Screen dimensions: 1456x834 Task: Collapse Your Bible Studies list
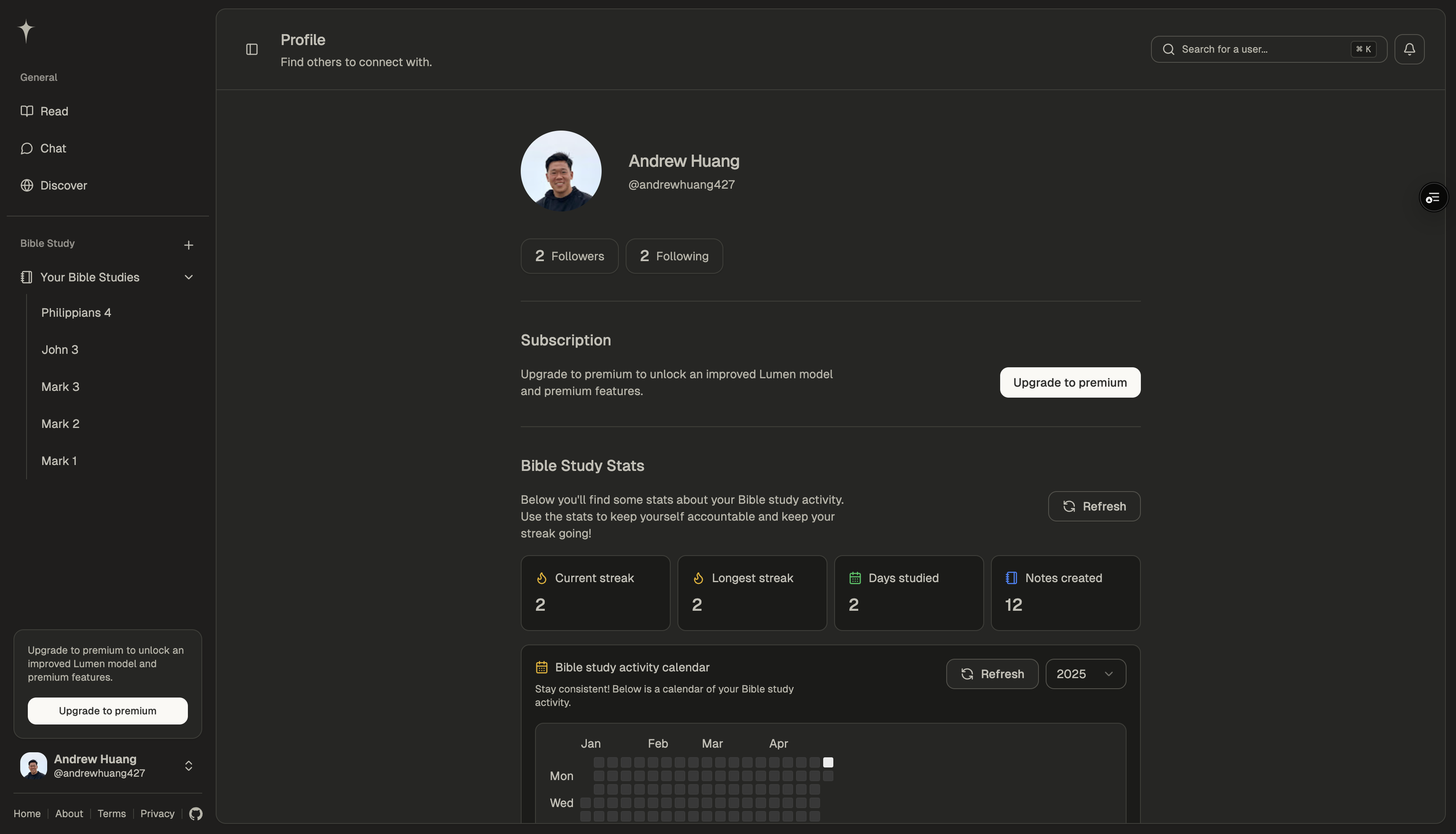point(188,277)
